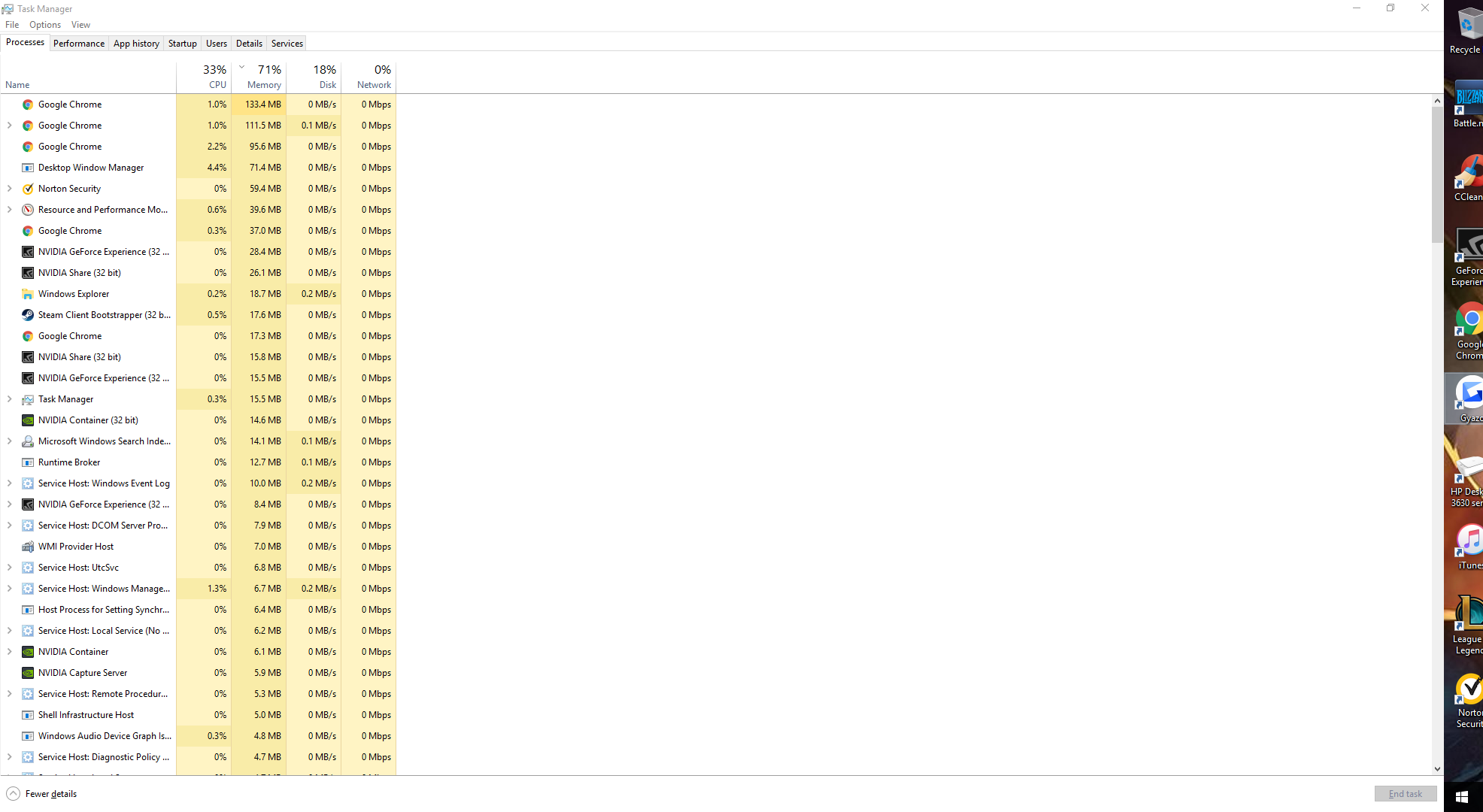Switch to the Performance tab
Screen dimensions: 1483x812
[79, 44]
